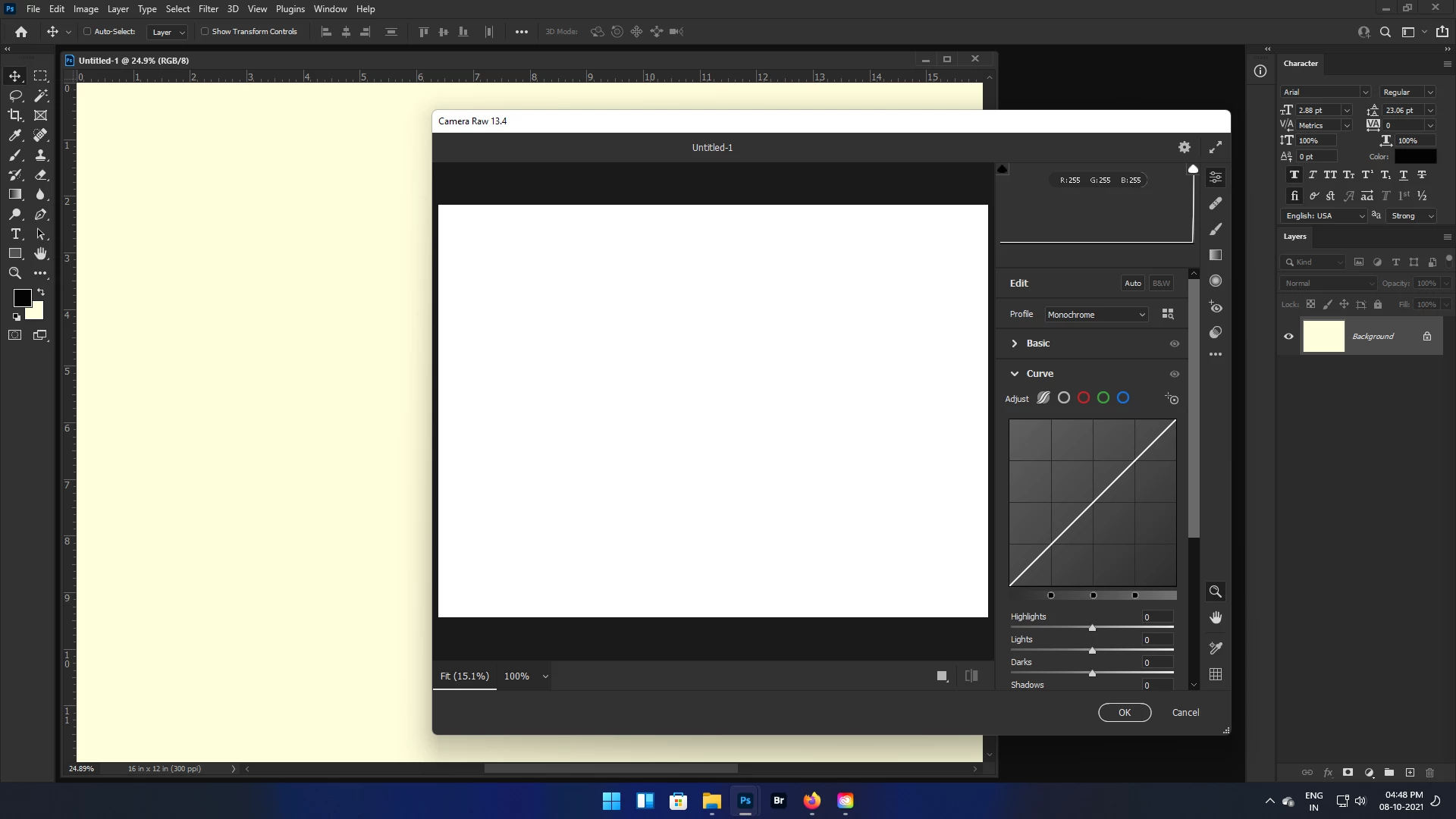The width and height of the screenshot is (1456, 819).
Task: Browse profiles with the grid icon
Action: tap(1168, 314)
